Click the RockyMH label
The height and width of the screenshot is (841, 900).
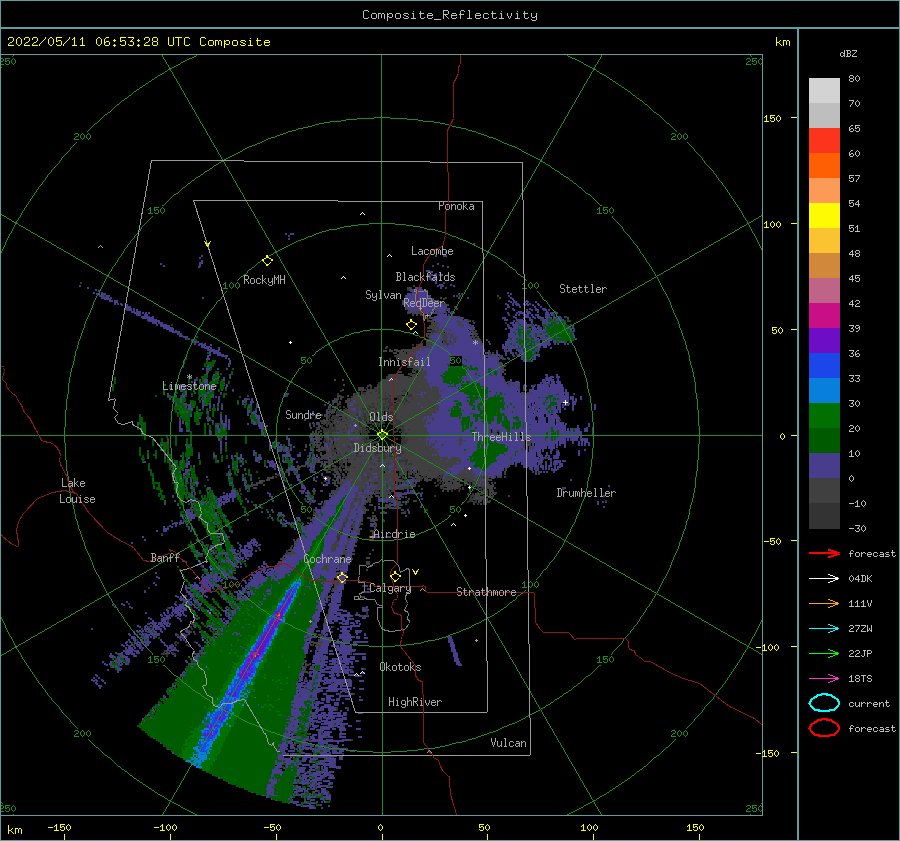point(264,280)
